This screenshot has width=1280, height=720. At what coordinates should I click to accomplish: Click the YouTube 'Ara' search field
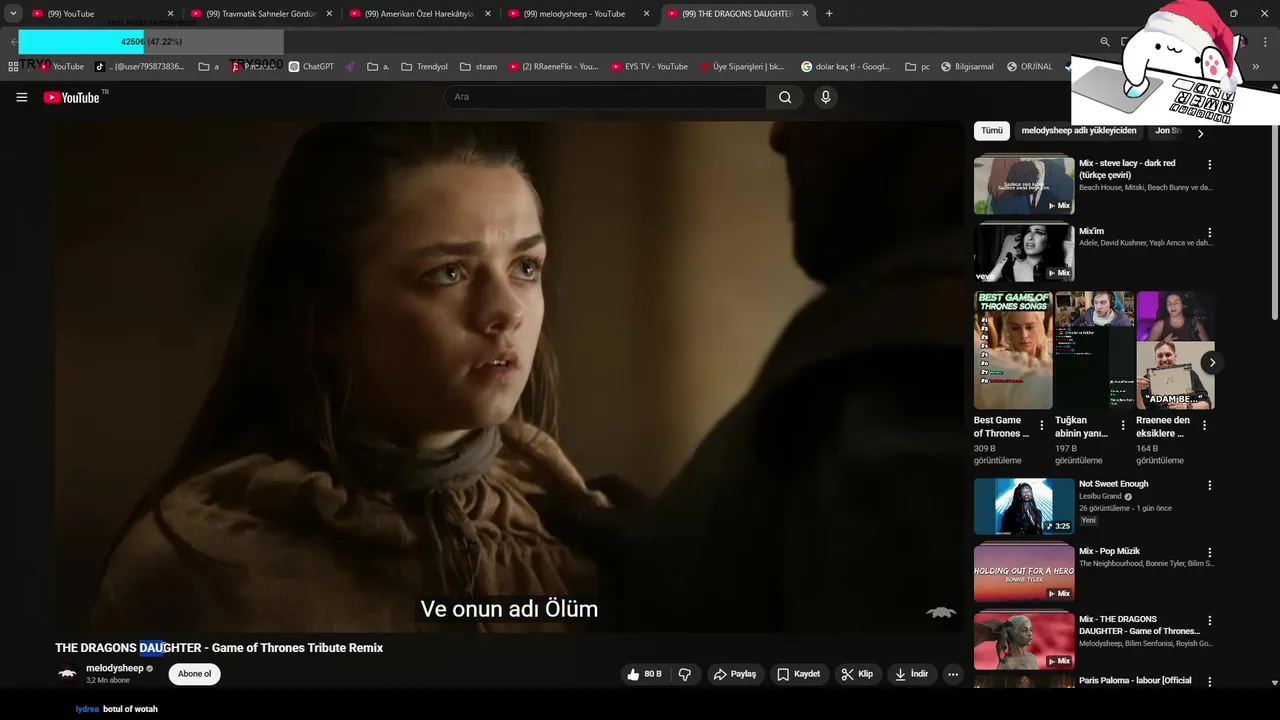[605, 97]
